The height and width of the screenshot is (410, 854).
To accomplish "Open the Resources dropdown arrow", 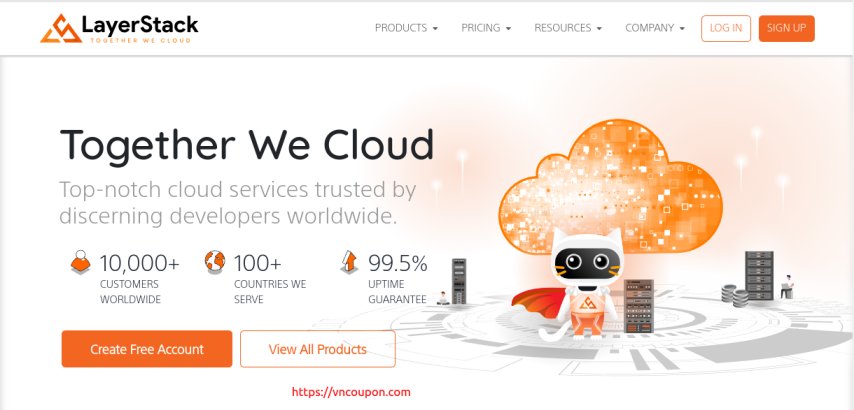I will (x=599, y=28).
